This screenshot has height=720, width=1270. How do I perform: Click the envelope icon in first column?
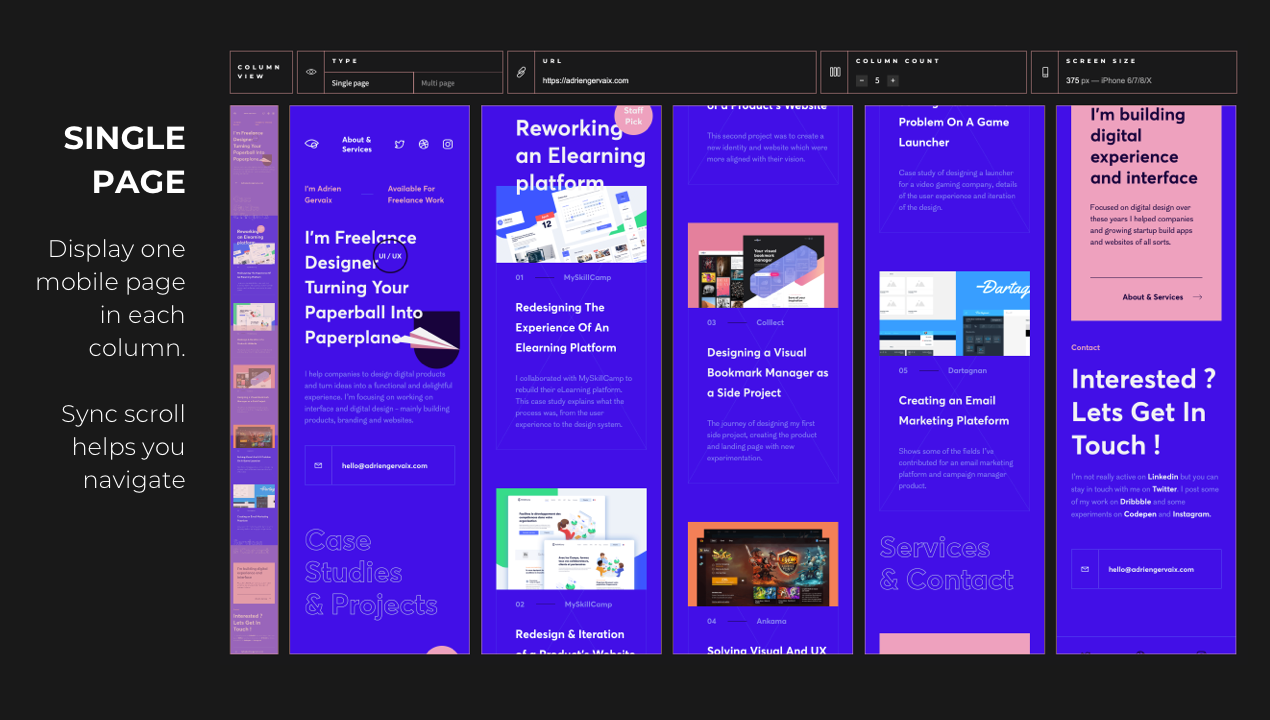click(x=318, y=465)
